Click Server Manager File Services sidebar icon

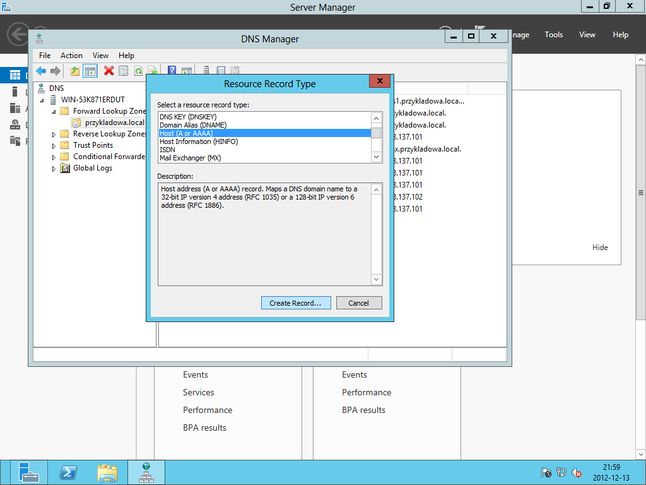pos(15,141)
